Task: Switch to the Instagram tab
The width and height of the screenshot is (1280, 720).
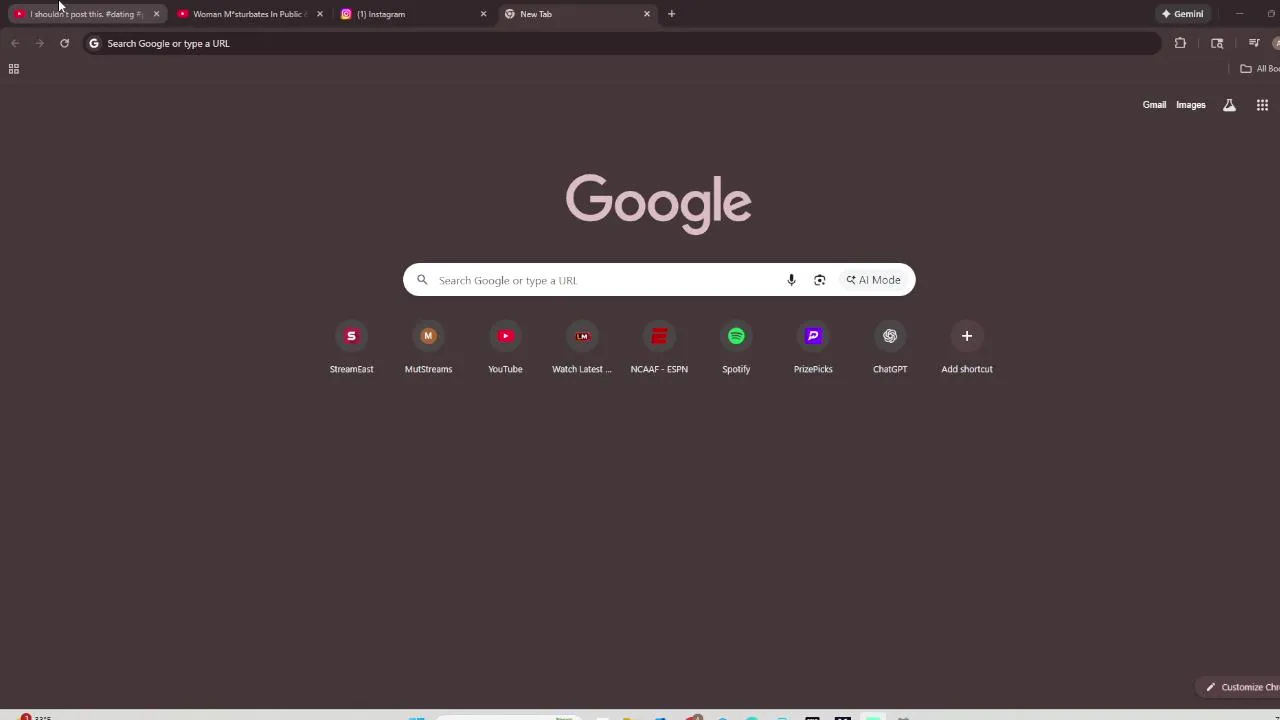Action: click(414, 14)
